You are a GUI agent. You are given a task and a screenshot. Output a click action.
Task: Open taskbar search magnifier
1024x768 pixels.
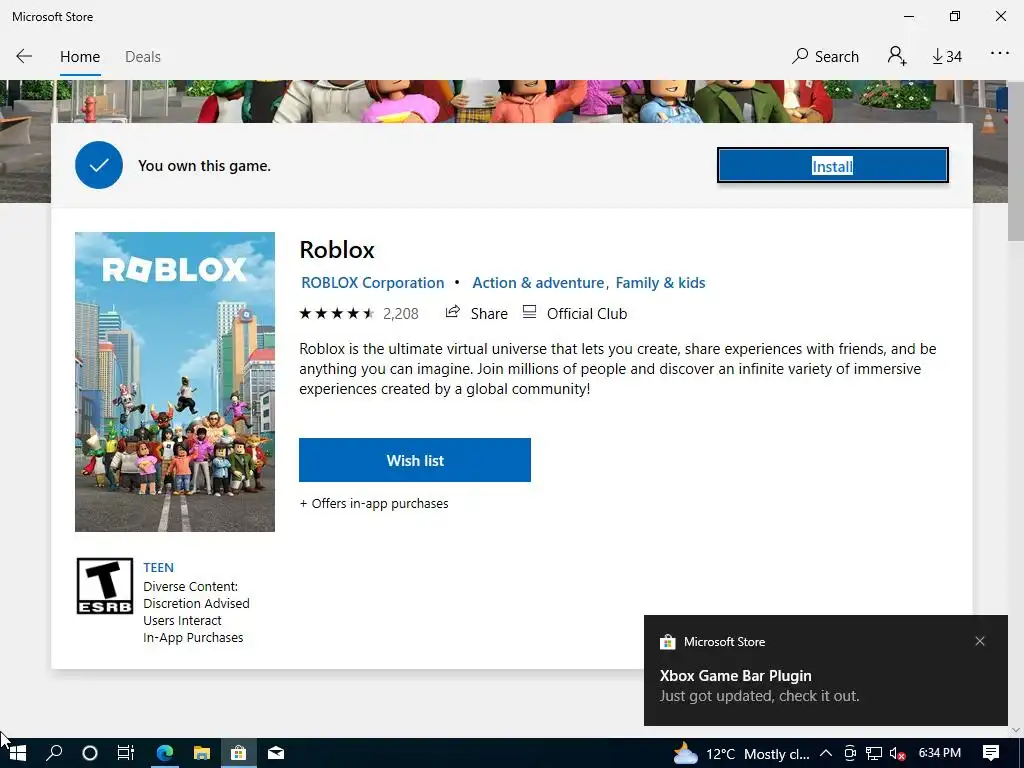point(54,753)
